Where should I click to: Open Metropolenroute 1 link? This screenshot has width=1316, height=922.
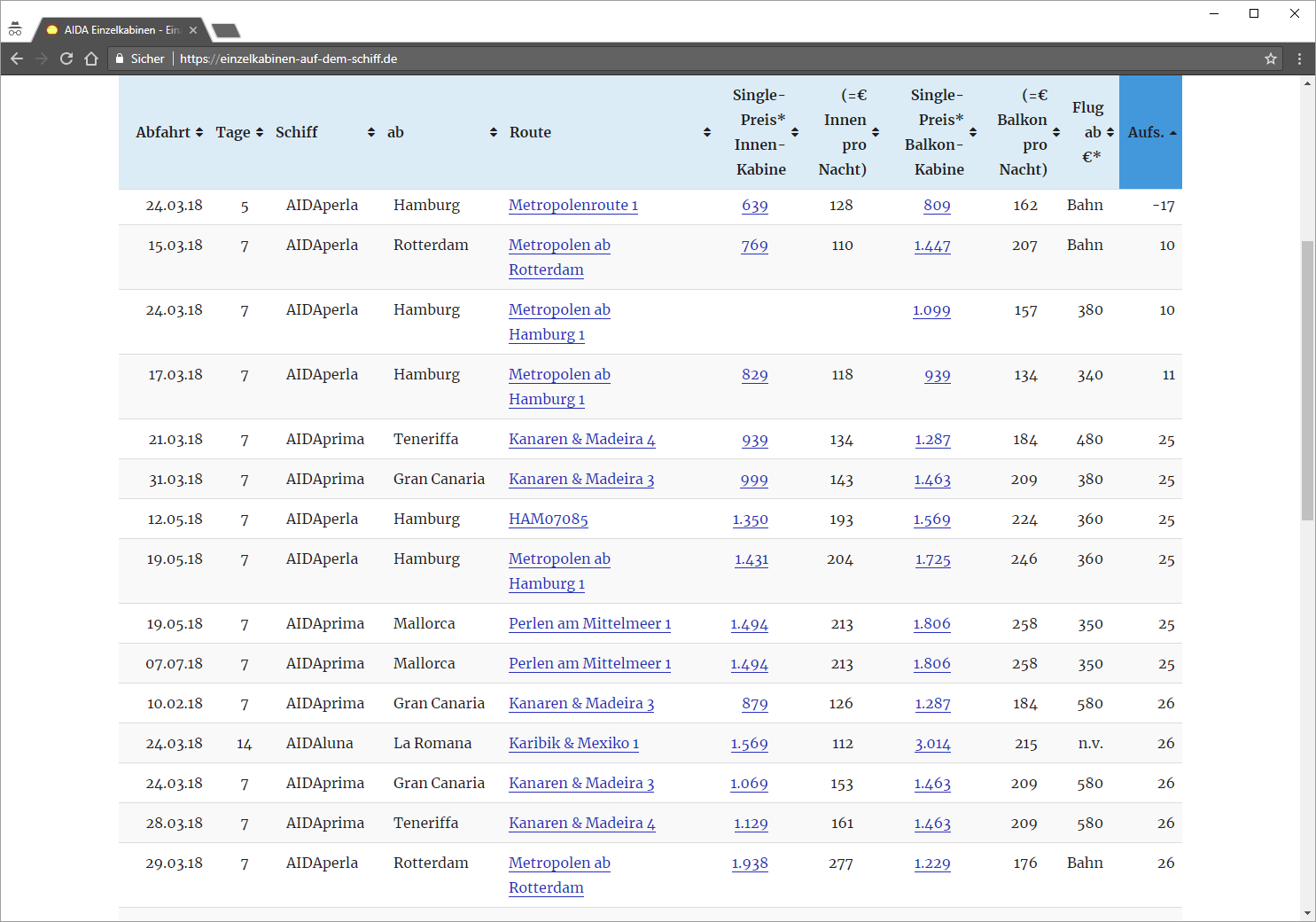coord(573,205)
